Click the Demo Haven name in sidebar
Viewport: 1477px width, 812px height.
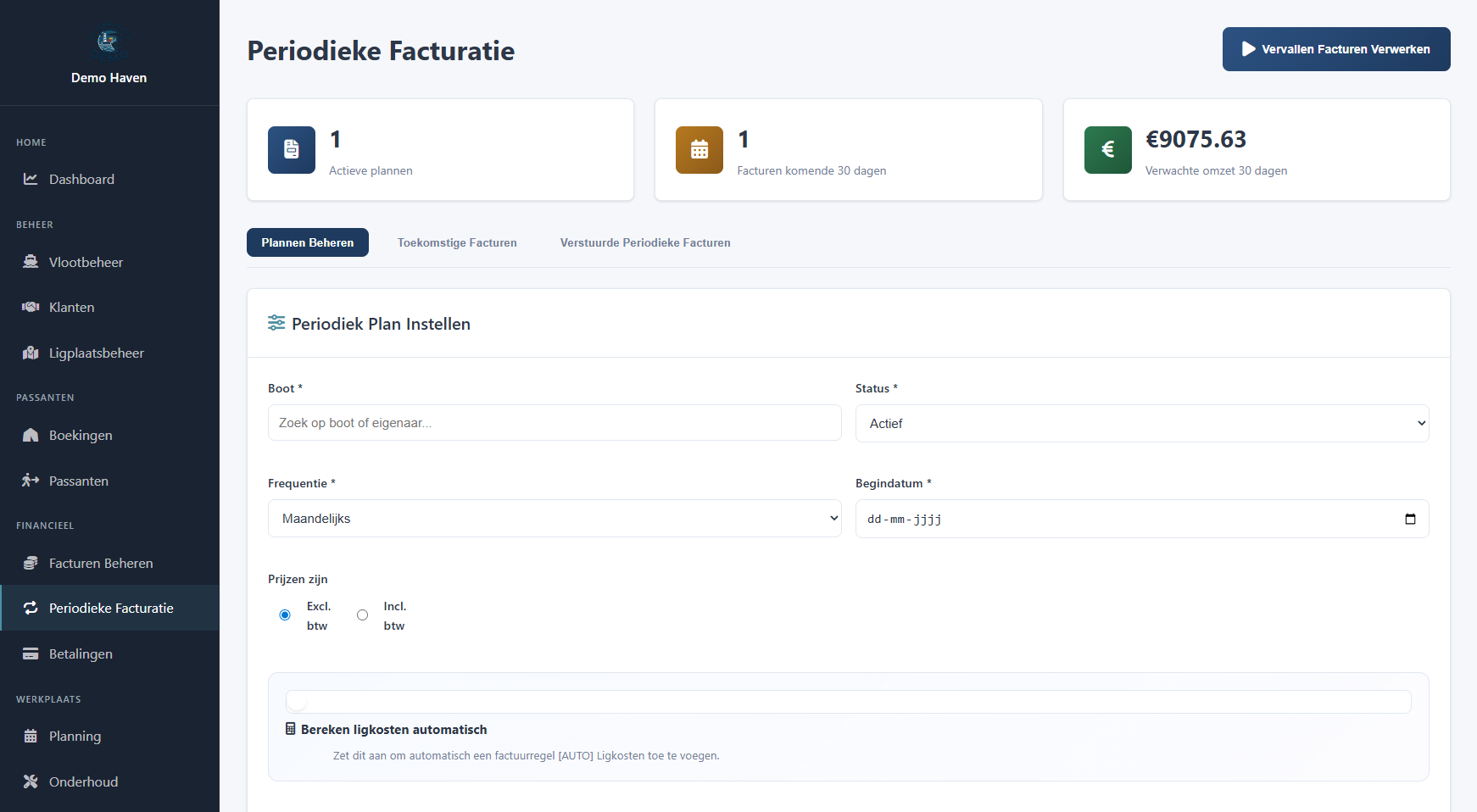(109, 77)
